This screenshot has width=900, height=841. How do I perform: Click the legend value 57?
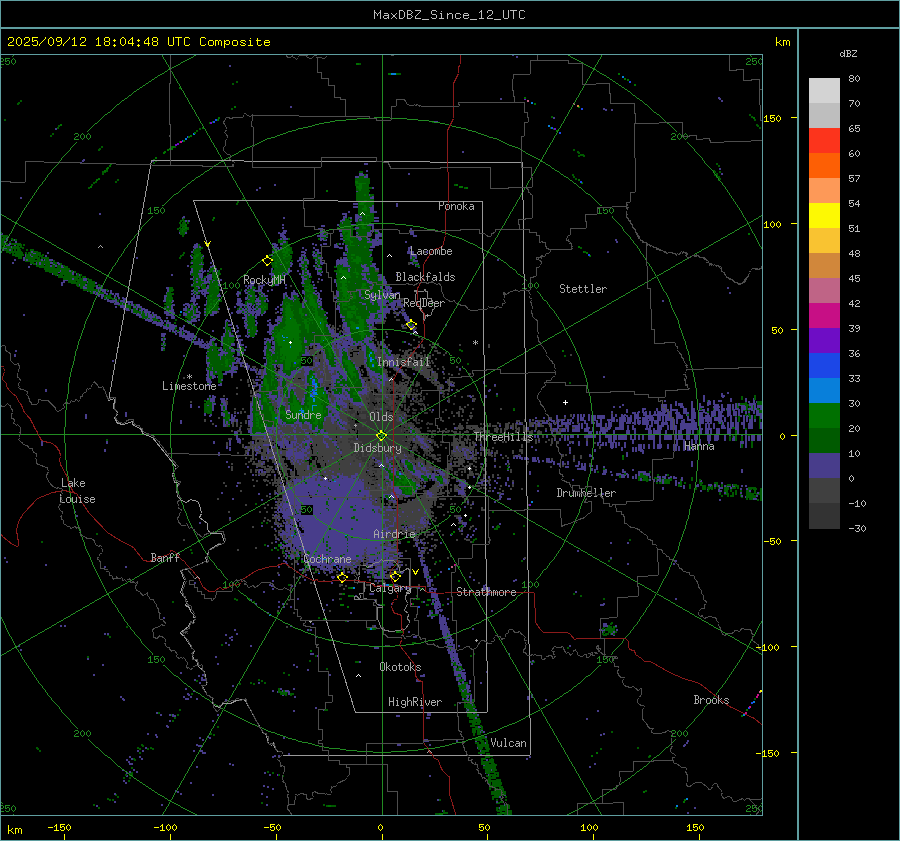click(855, 179)
